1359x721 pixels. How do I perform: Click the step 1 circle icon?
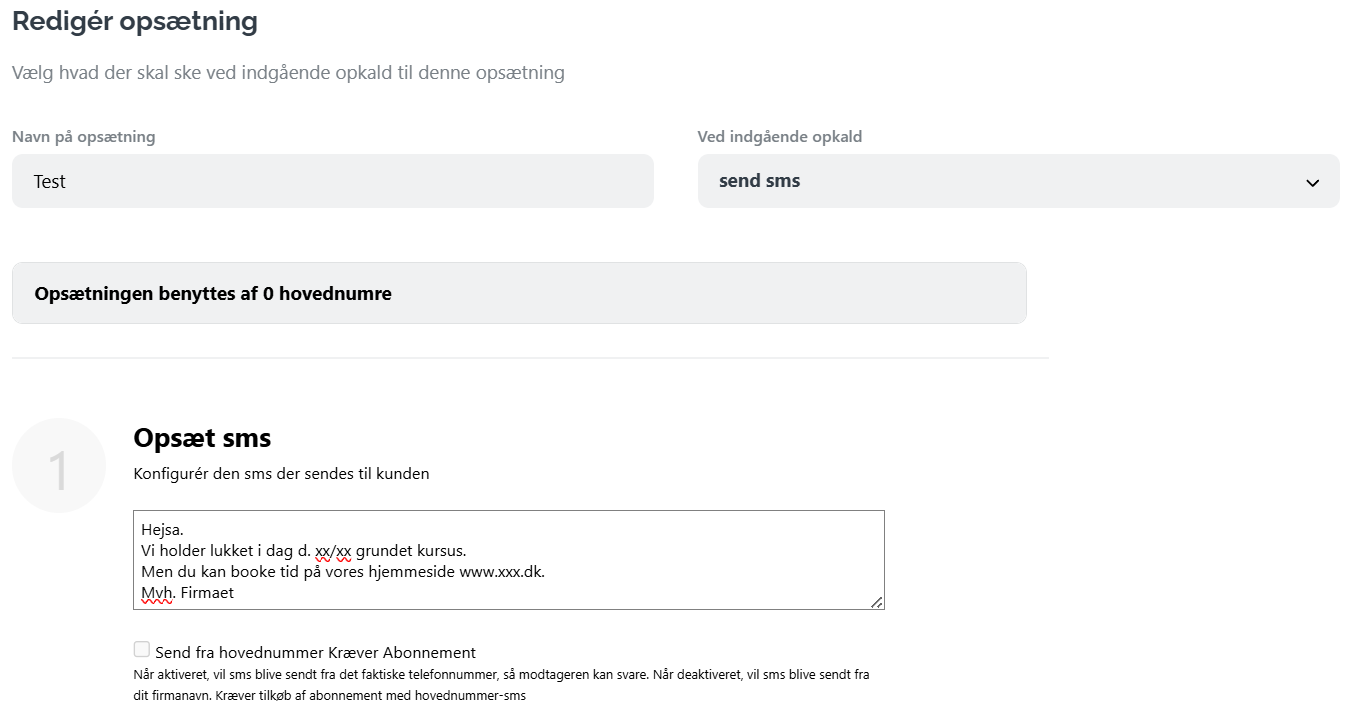click(59, 466)
